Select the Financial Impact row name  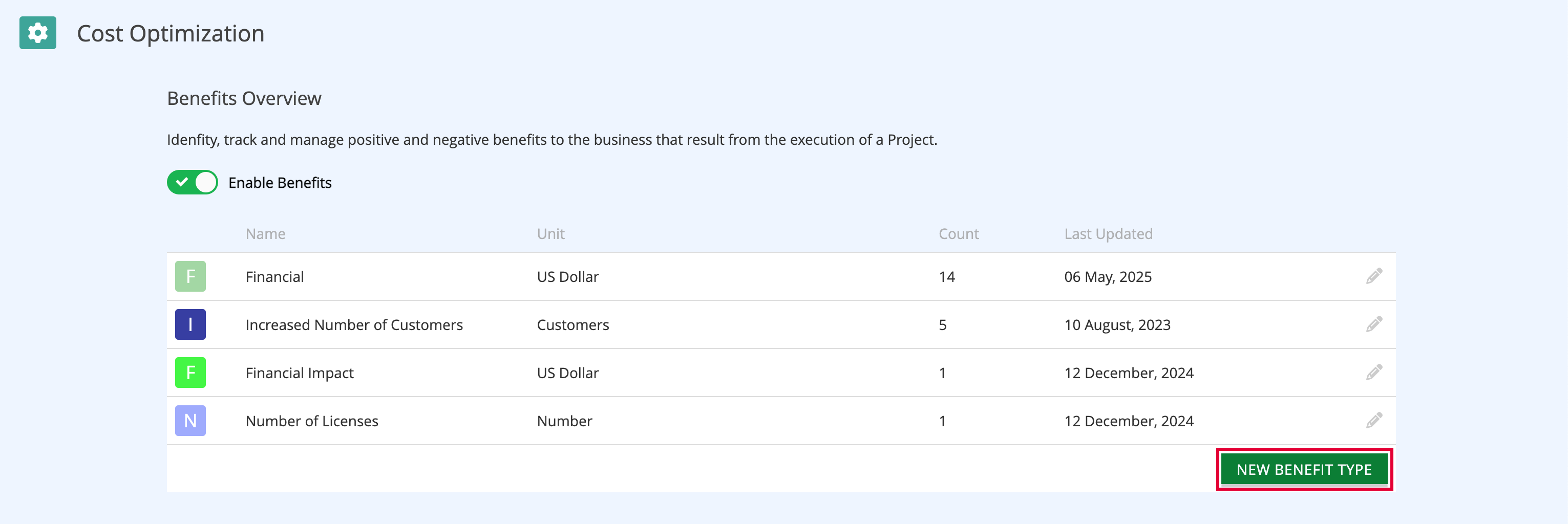300,373
